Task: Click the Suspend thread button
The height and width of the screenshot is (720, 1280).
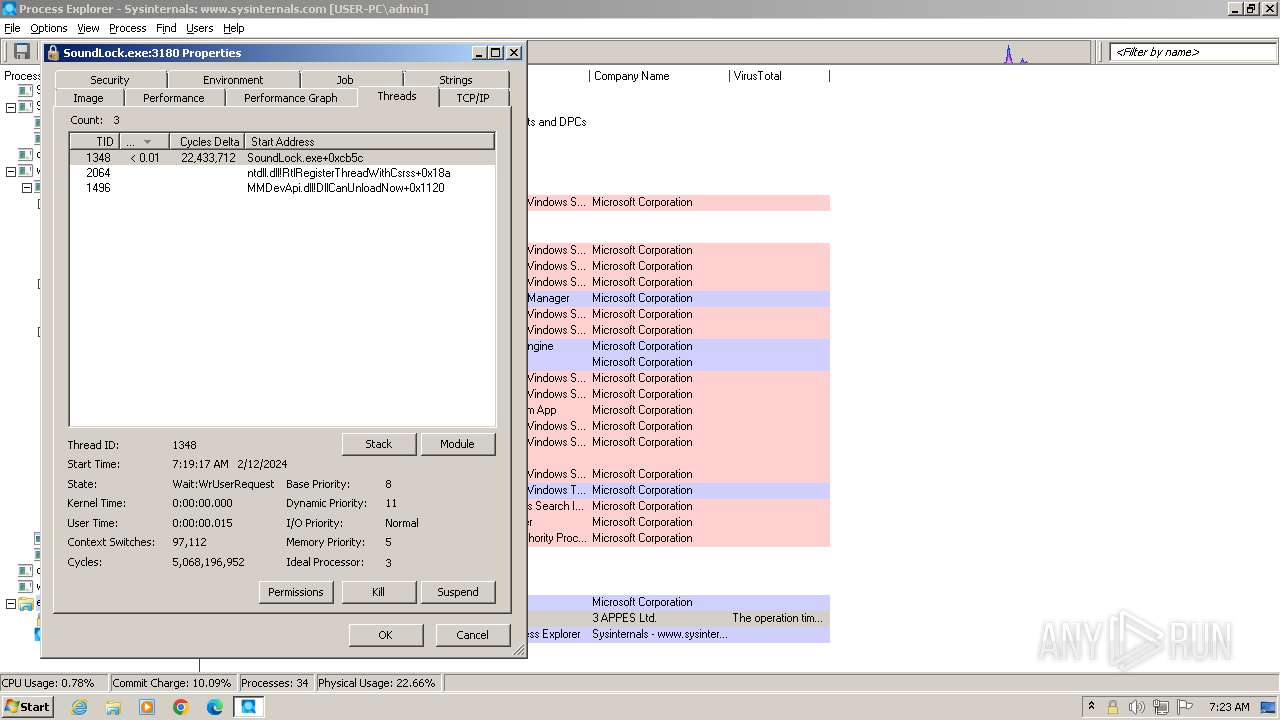Action: 458,592
